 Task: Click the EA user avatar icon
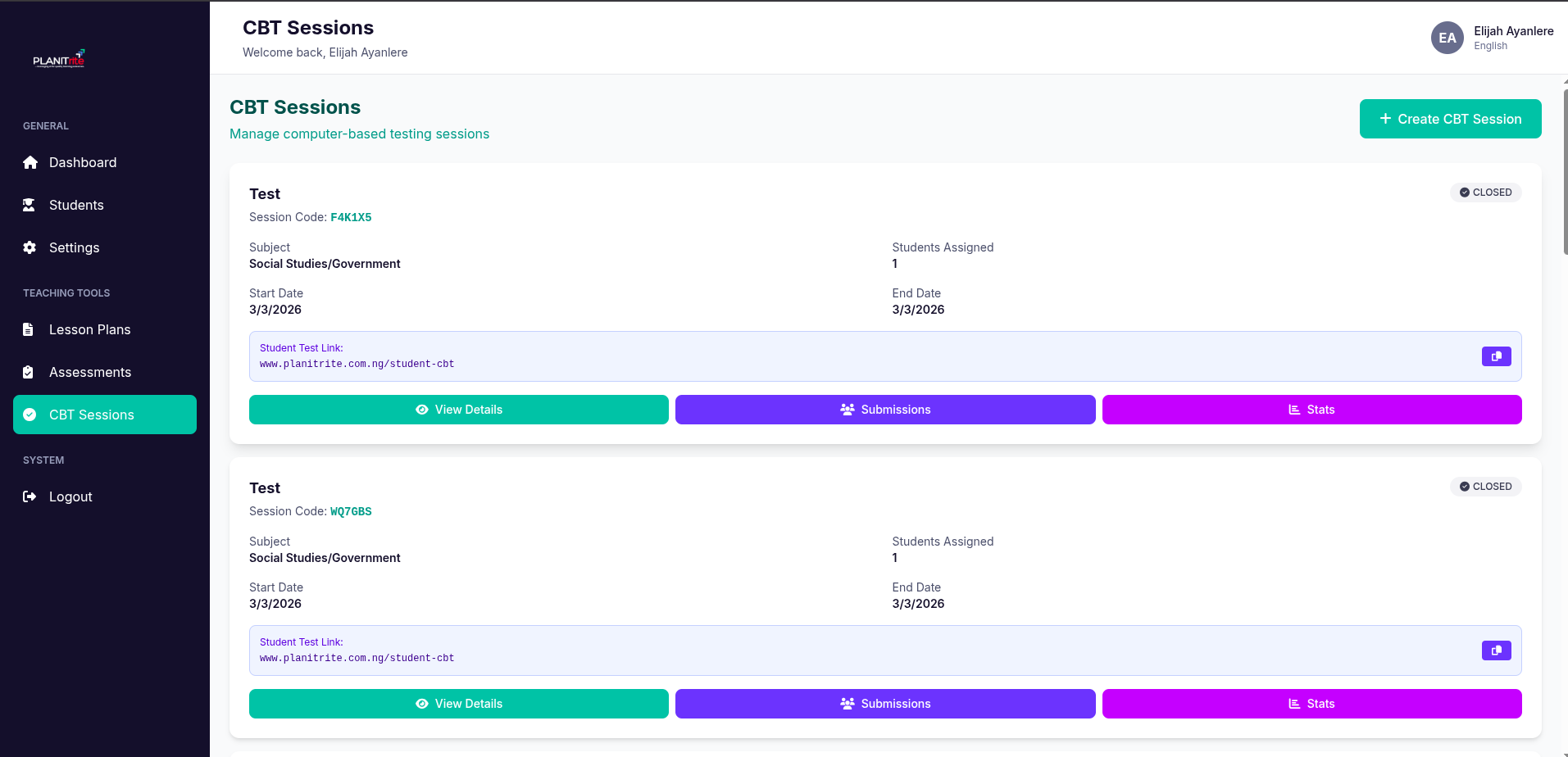click(x=1447, y=38)
